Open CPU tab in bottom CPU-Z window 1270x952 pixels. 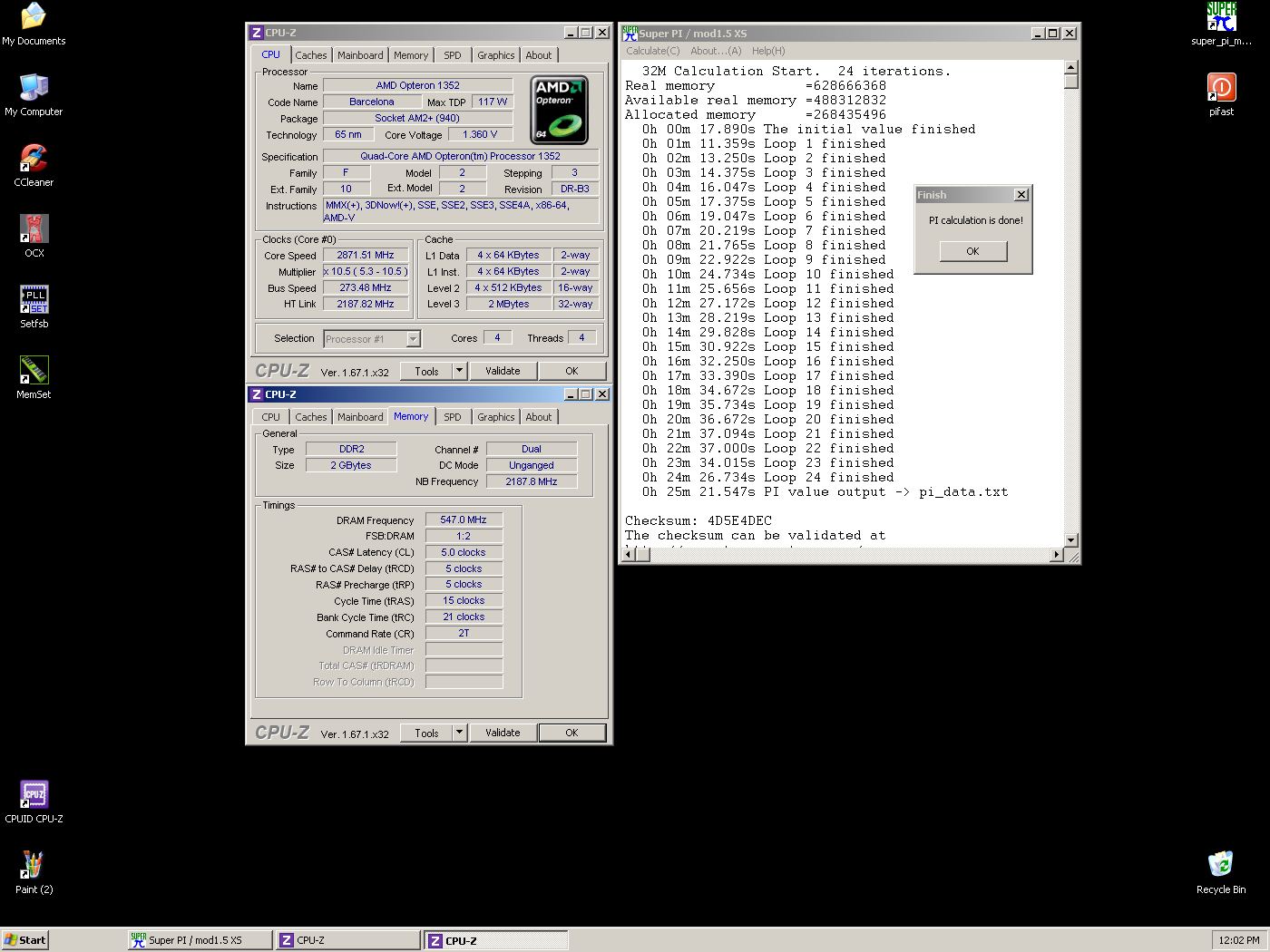point(271,417)
